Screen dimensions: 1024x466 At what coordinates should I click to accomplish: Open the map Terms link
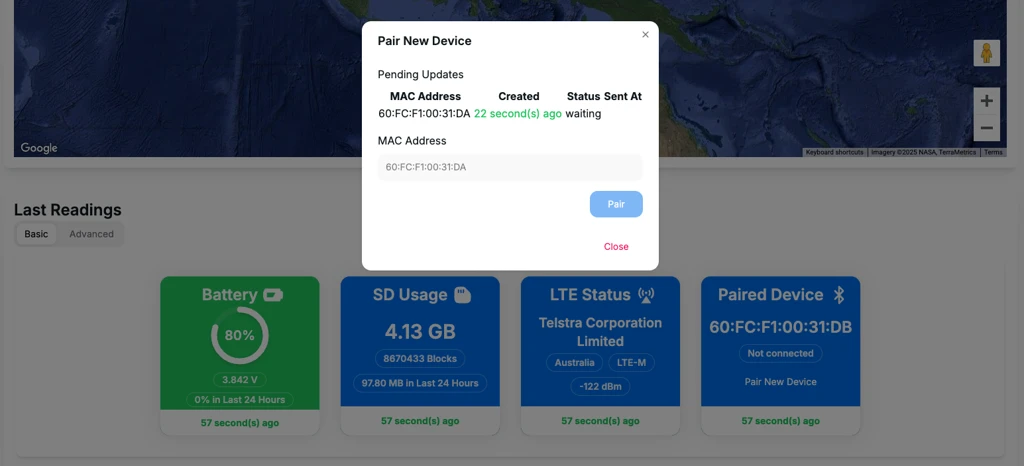993,152
